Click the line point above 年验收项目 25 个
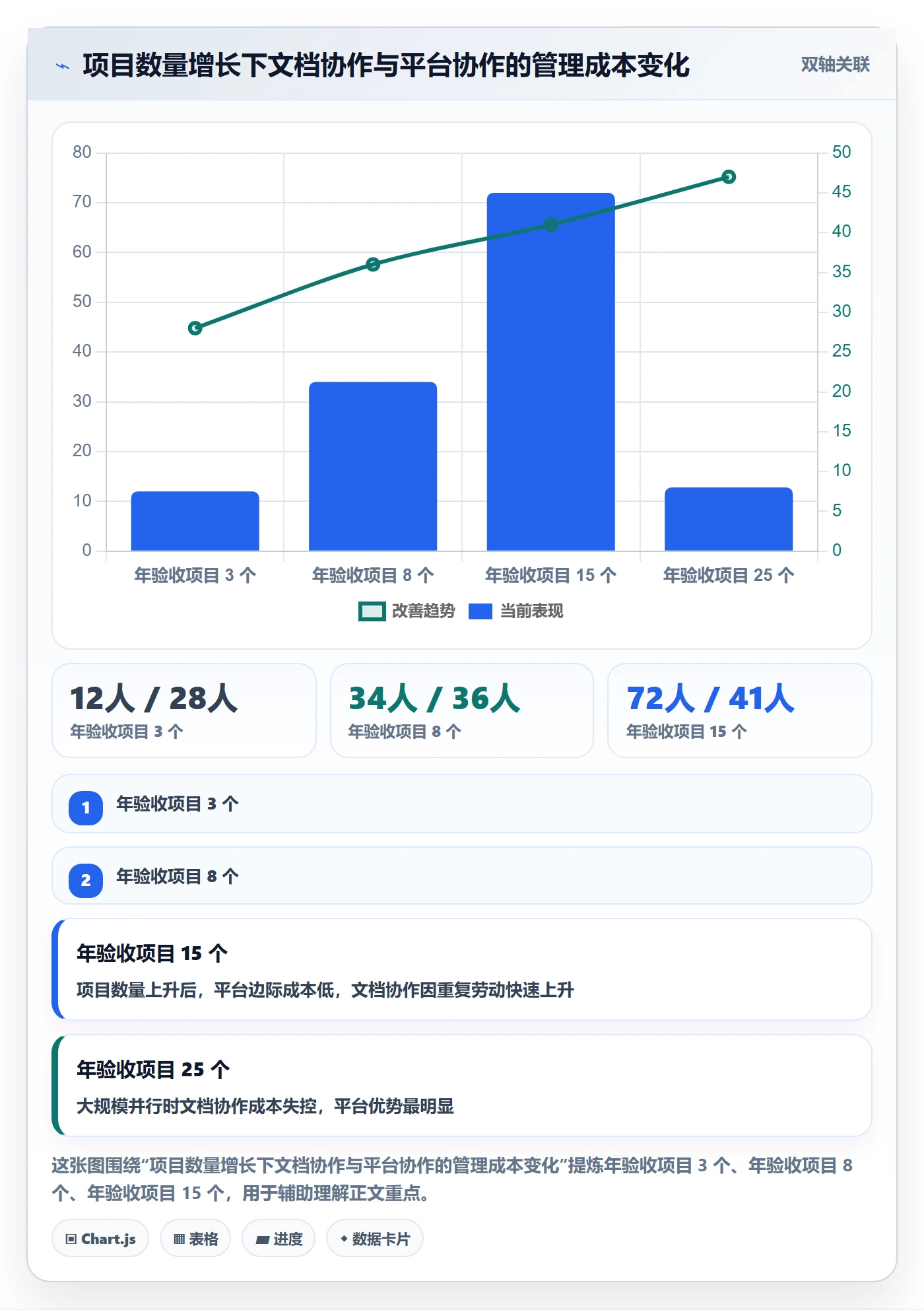 pos(729,176)
